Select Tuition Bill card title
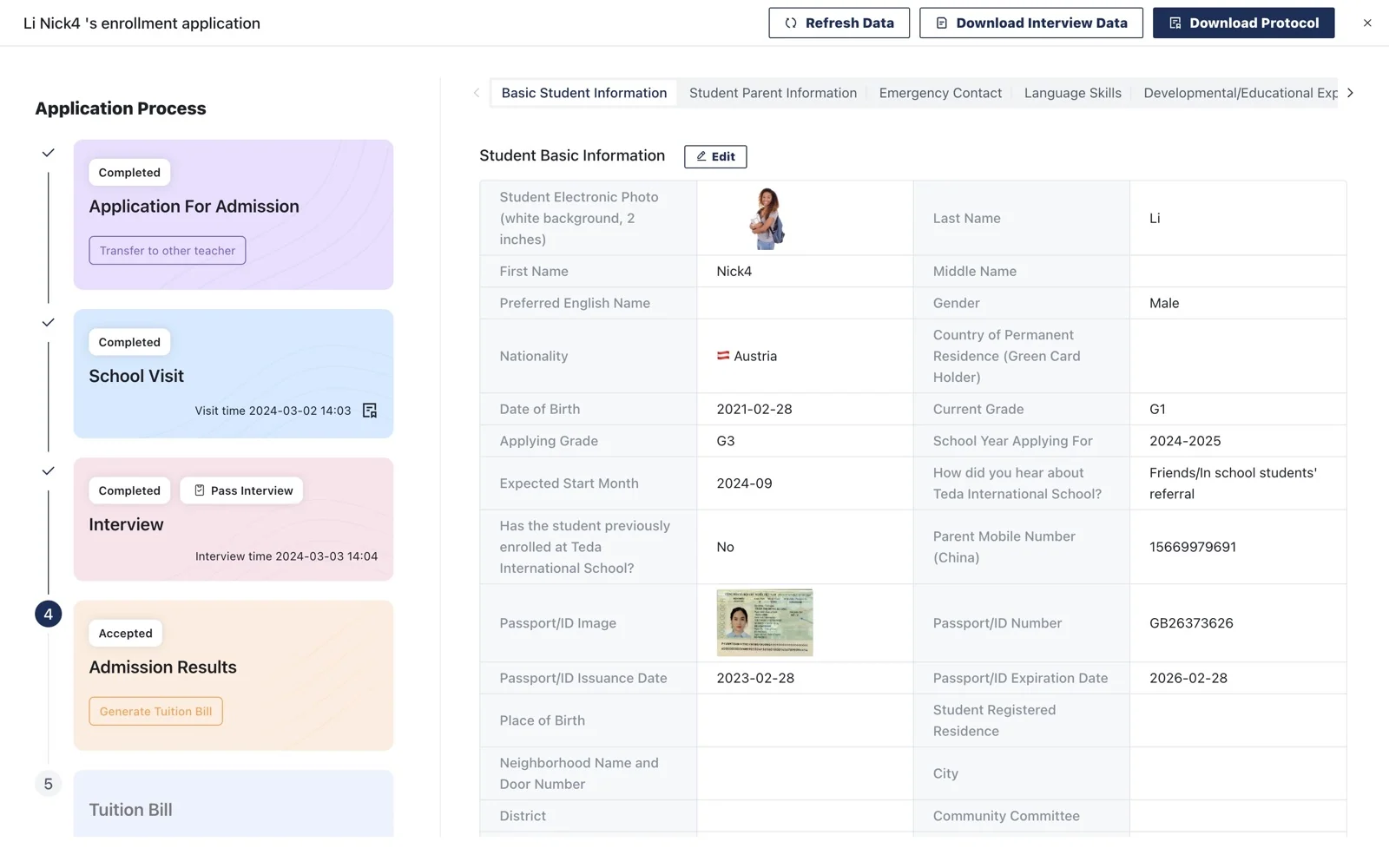Image resolution: width=1389 pixels, height=868 pixels. click(x=130, y=810)
